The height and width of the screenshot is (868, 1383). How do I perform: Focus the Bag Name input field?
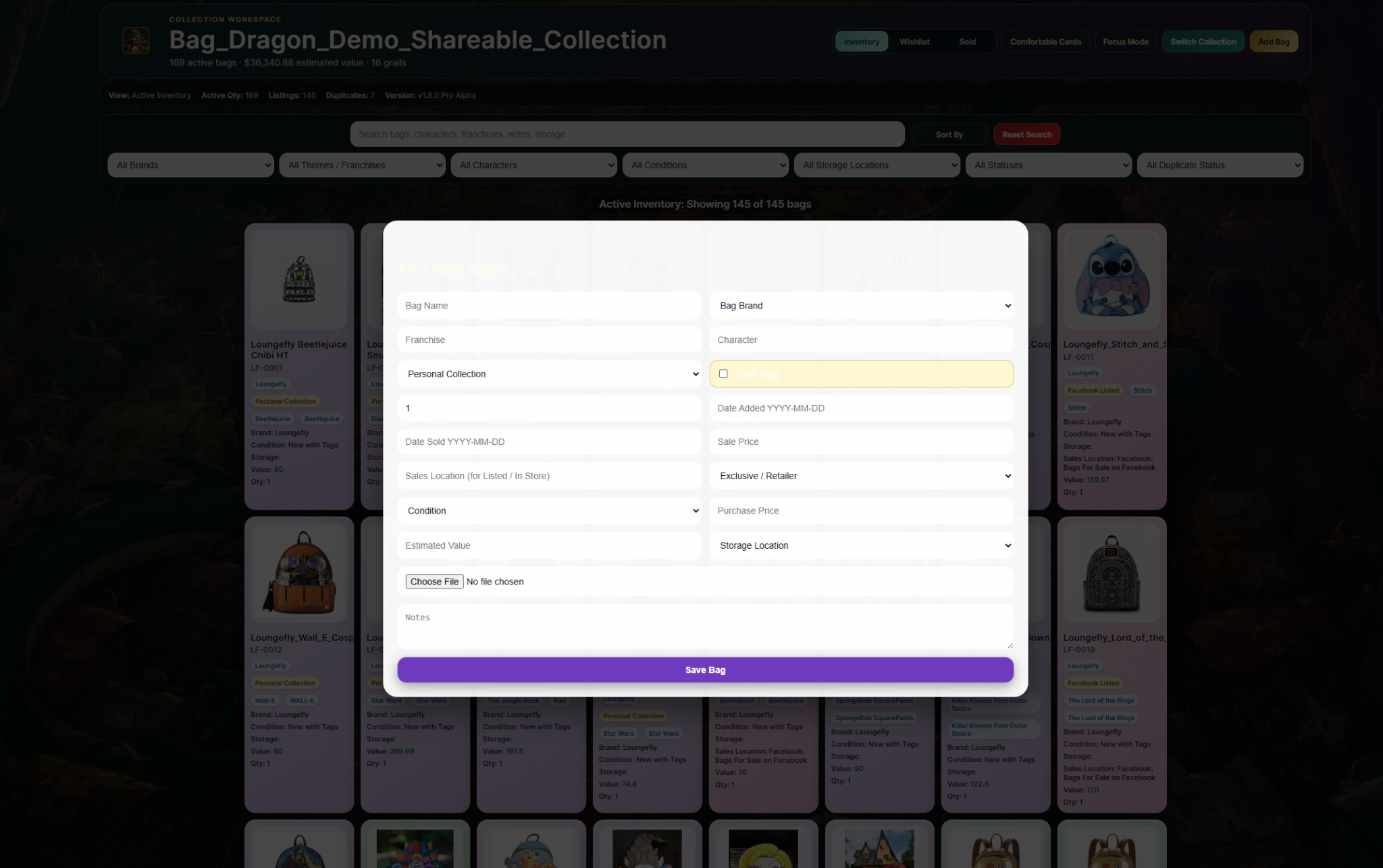tap(549, 306)
